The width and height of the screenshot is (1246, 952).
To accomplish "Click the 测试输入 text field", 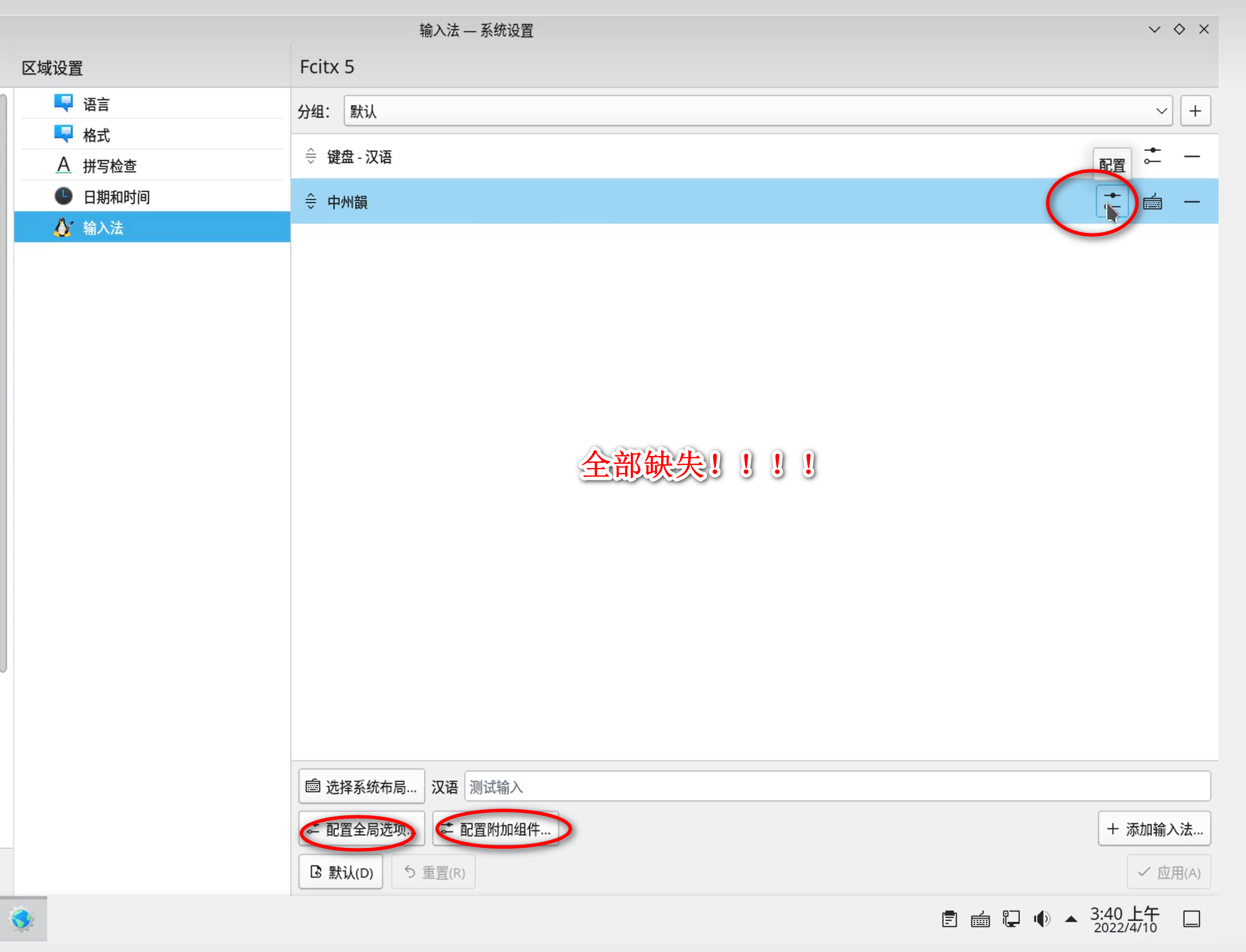I will [837, 787].
